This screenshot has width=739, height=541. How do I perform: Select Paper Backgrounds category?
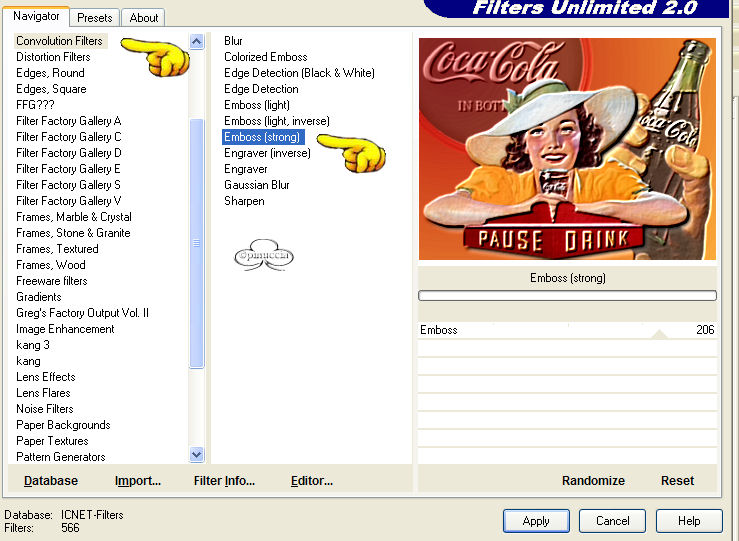(63, 425)
